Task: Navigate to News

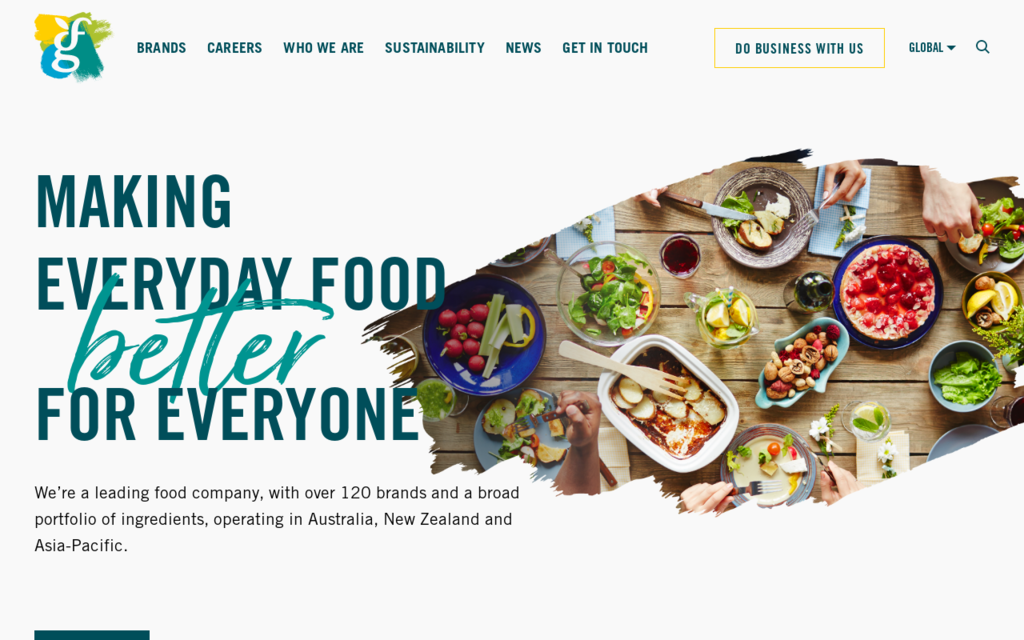Action: tap(523, 48)
